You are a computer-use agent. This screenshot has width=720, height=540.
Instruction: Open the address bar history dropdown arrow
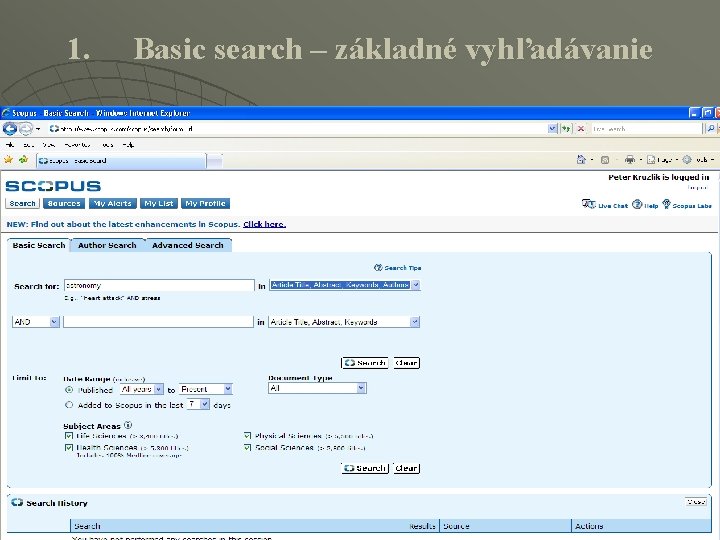[552, 129]
